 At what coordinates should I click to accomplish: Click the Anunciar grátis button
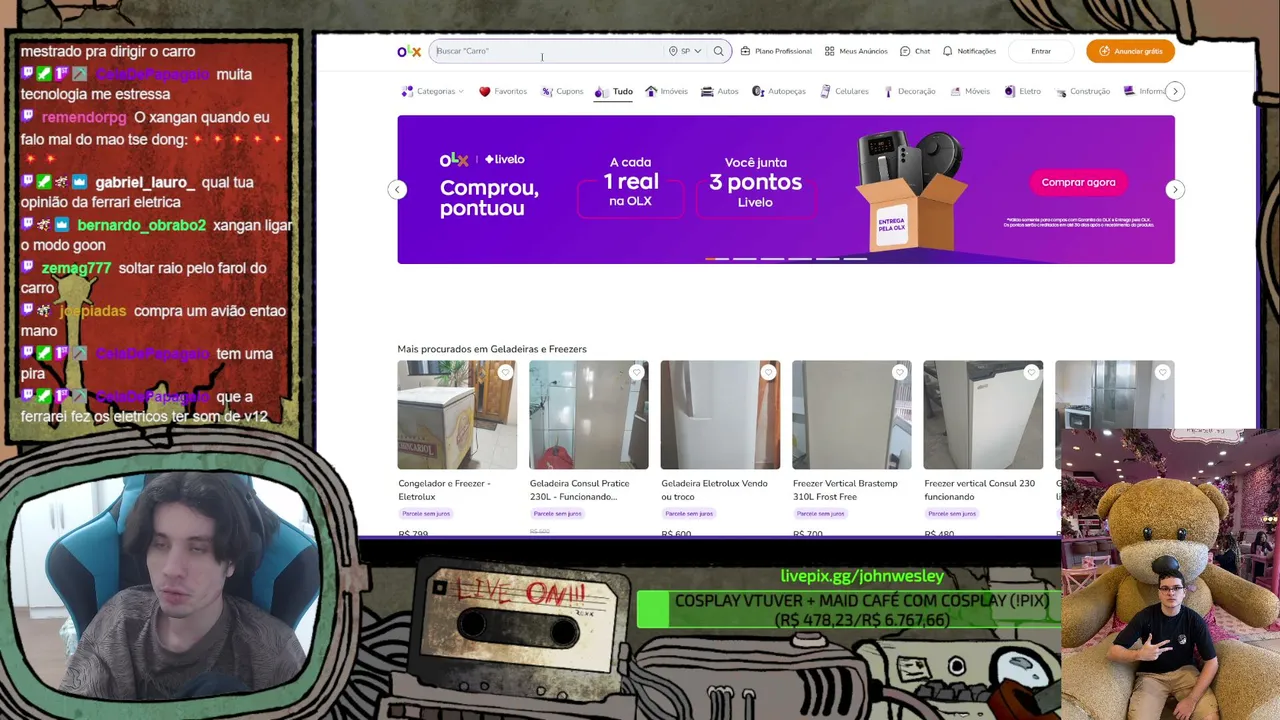click(x=1130, y=51)
